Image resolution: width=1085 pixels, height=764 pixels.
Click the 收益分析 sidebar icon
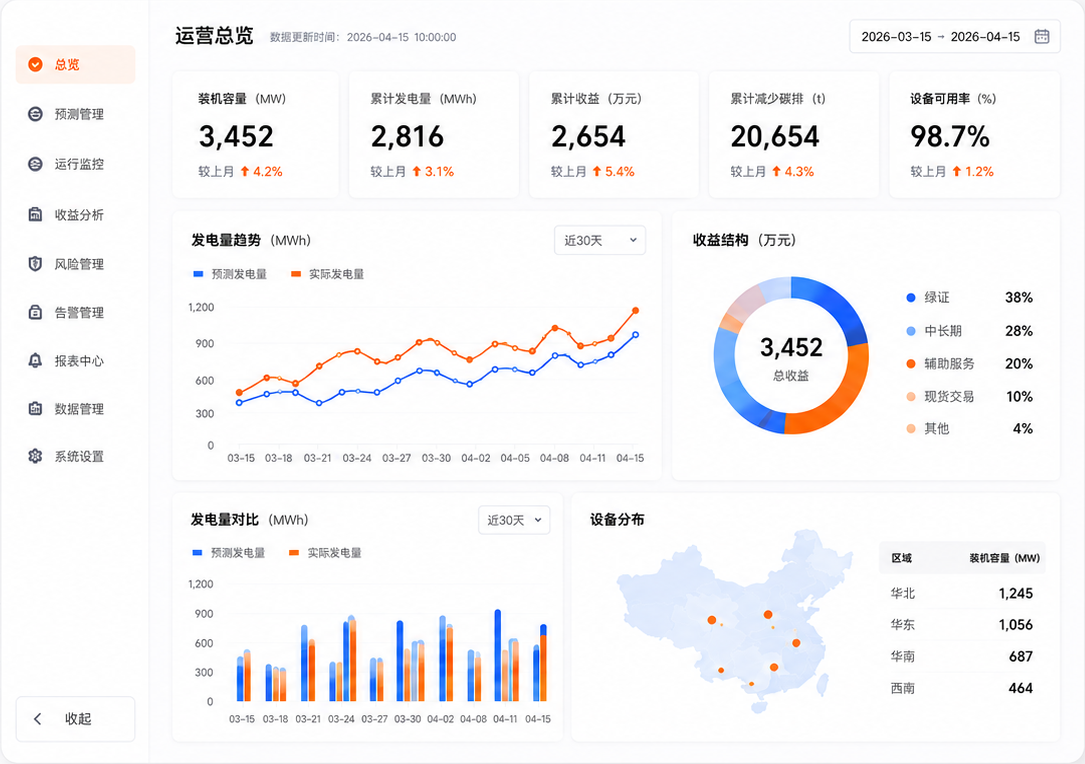(35, 215)
